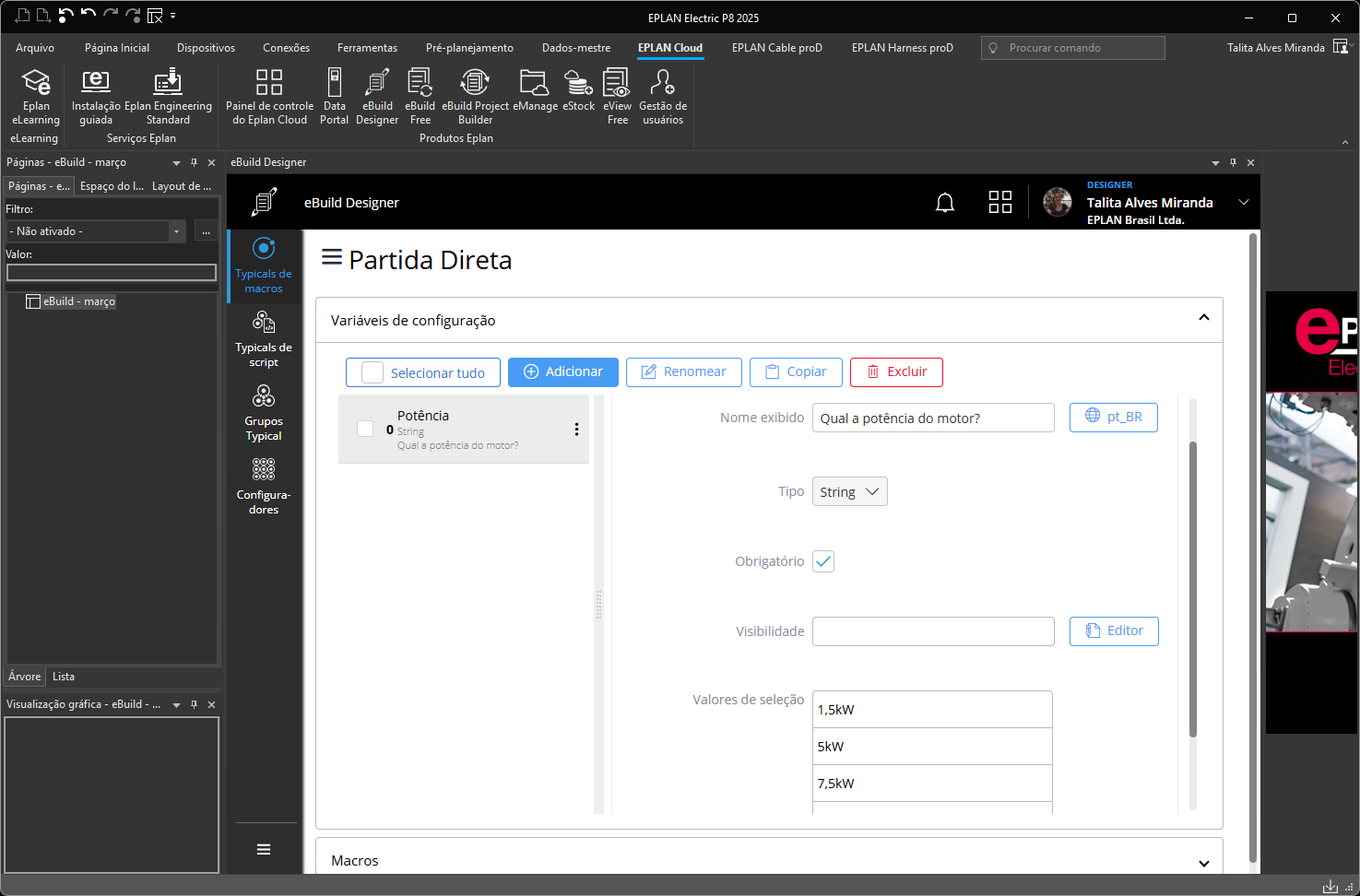The width and height of the screenshot is (1360, 896).
Task: Click inside the Visibilidade input field
Action: [933, 631]
